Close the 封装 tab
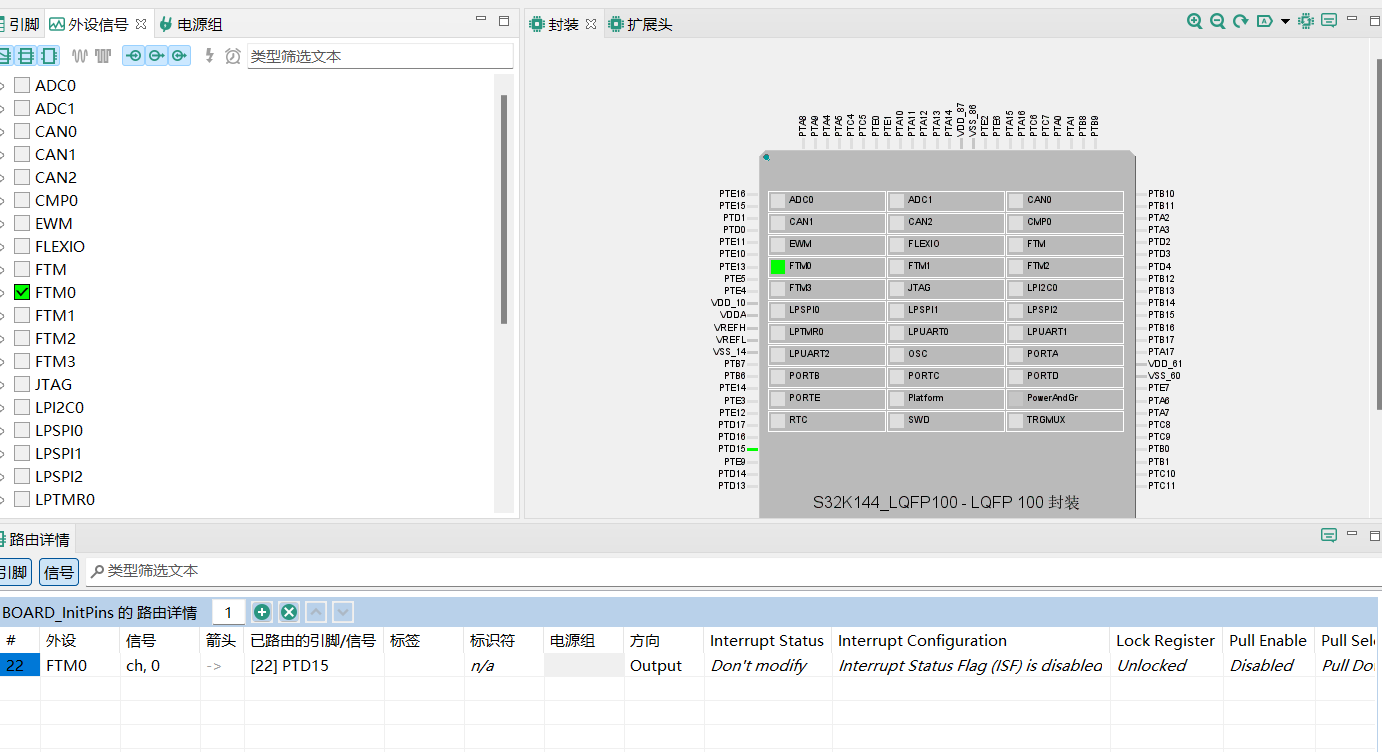This screenshot has height=752, width=1382. pos(591,24)
